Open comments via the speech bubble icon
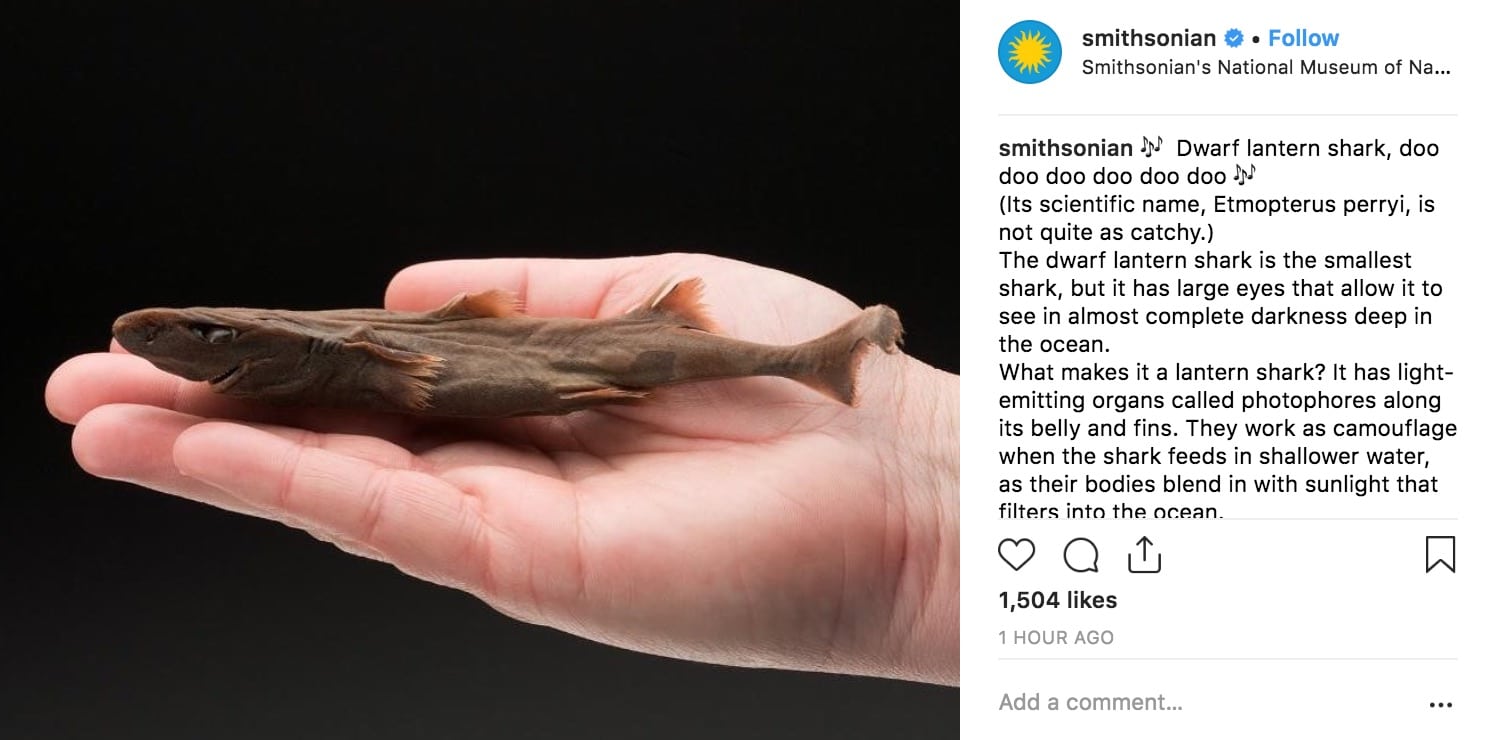This screenshot has width=1496, height=740. click(x=1081, y=554)
